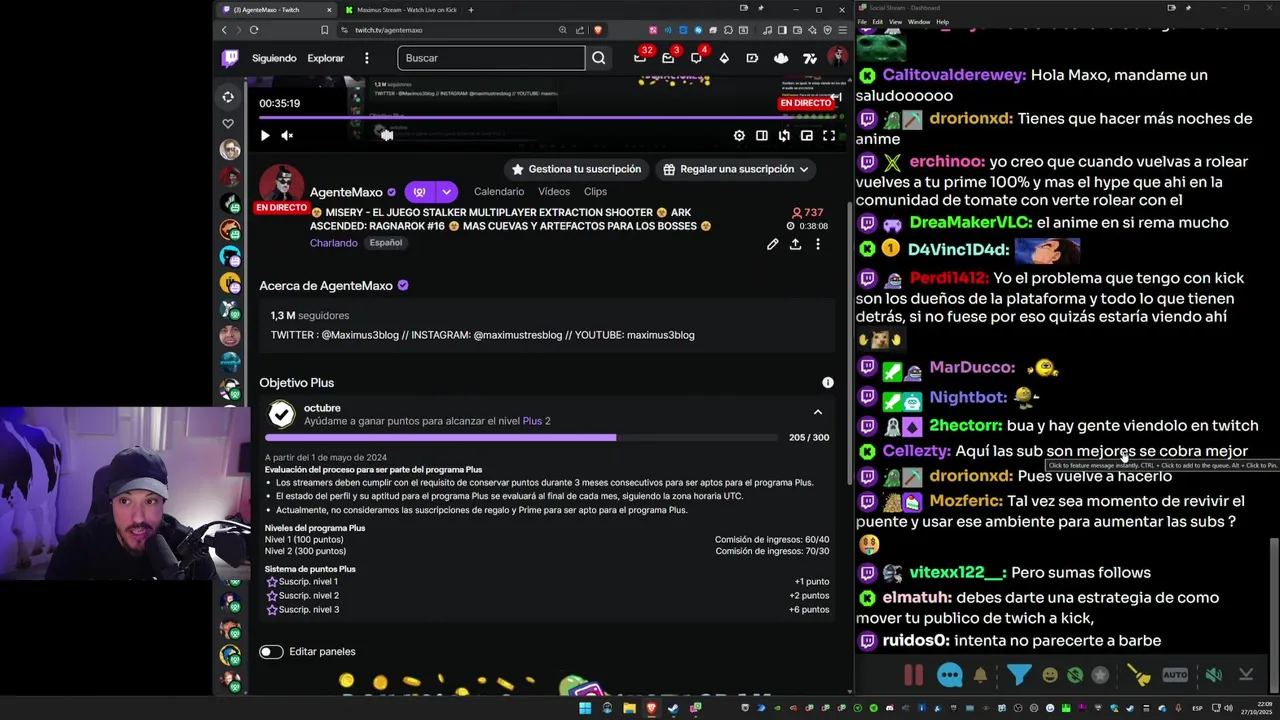Click the browser address bar URL
Image resolution: width=1280 pixels, height=720 pixels.
pos(389,30)
